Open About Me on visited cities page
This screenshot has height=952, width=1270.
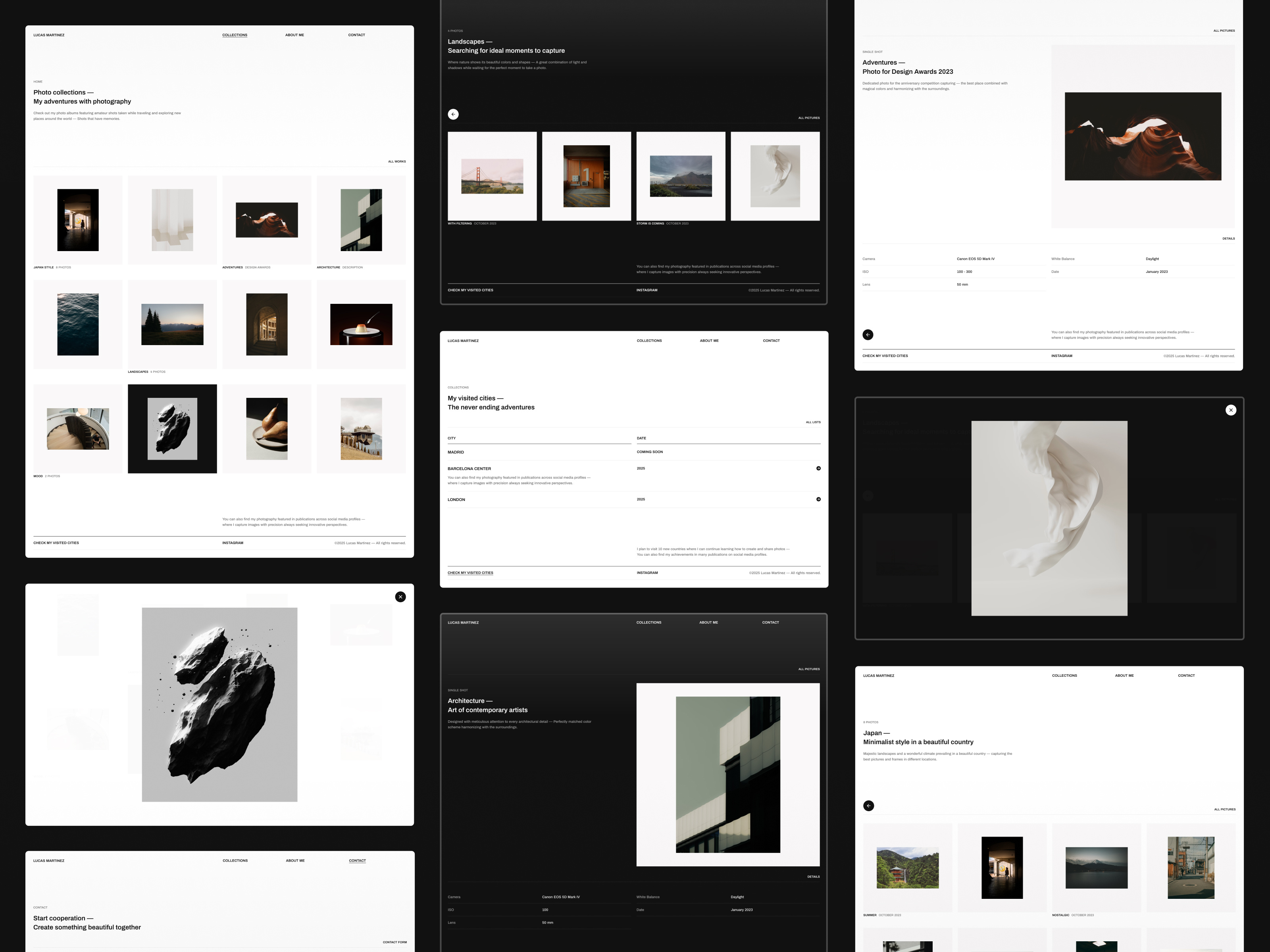tap(708, 341)
